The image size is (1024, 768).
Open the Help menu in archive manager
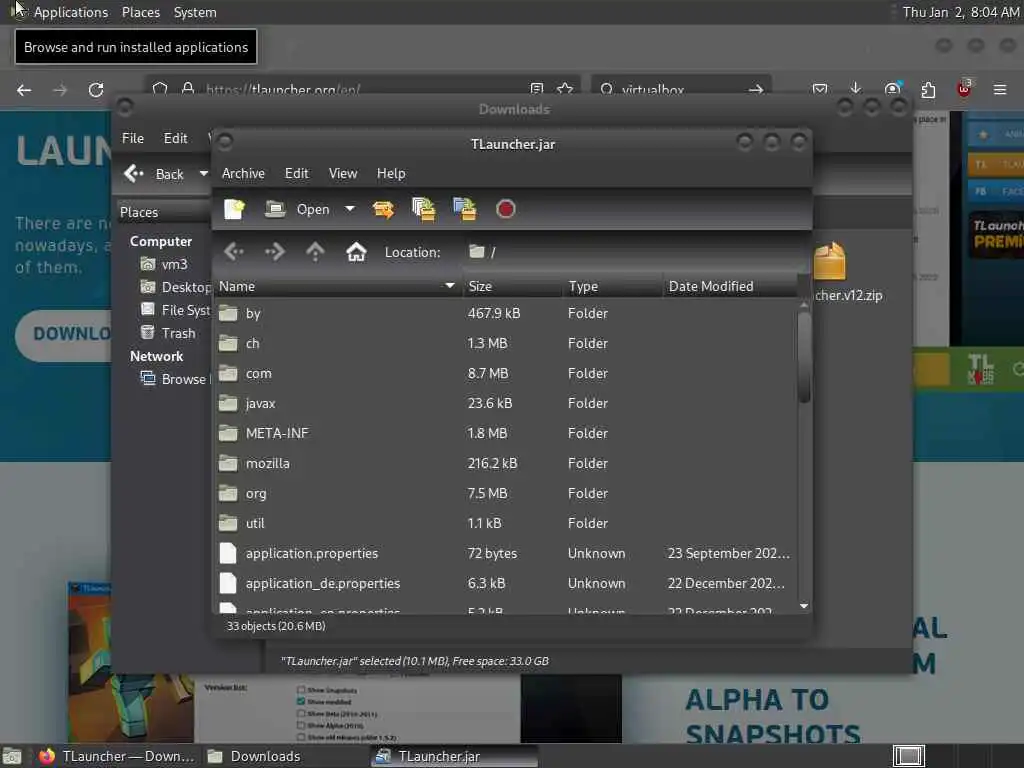coord(391,173)
